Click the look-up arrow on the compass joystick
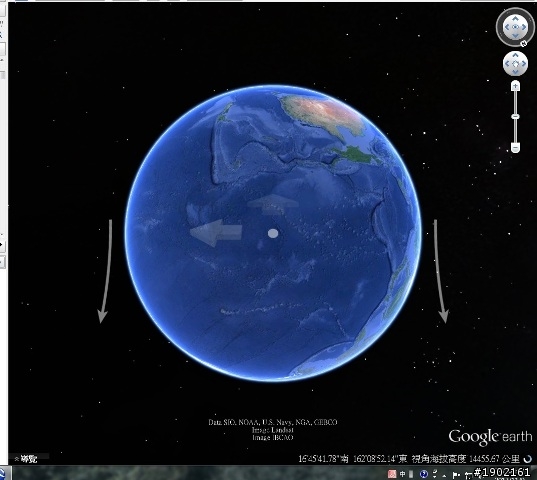Image resolution: width=537 pixels, height=480 pixels. (515, 19)
